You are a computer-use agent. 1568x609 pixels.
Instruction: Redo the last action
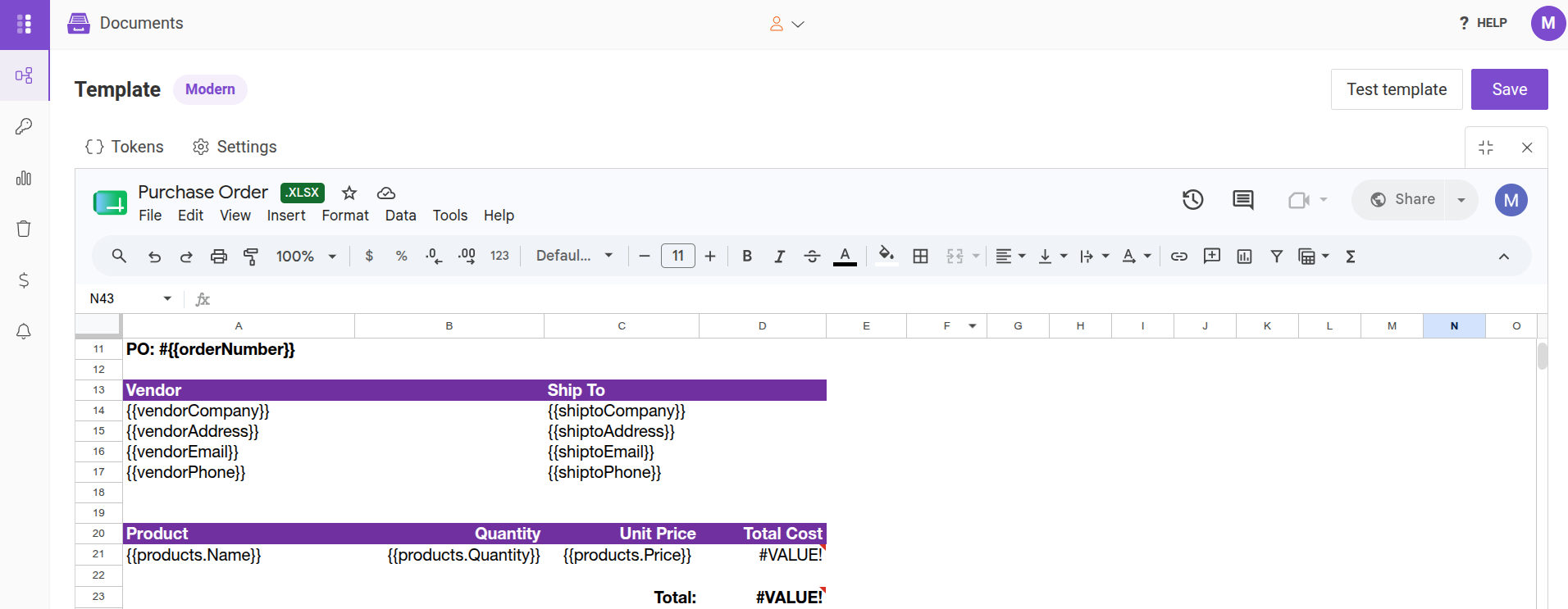[x=186, y=257]
